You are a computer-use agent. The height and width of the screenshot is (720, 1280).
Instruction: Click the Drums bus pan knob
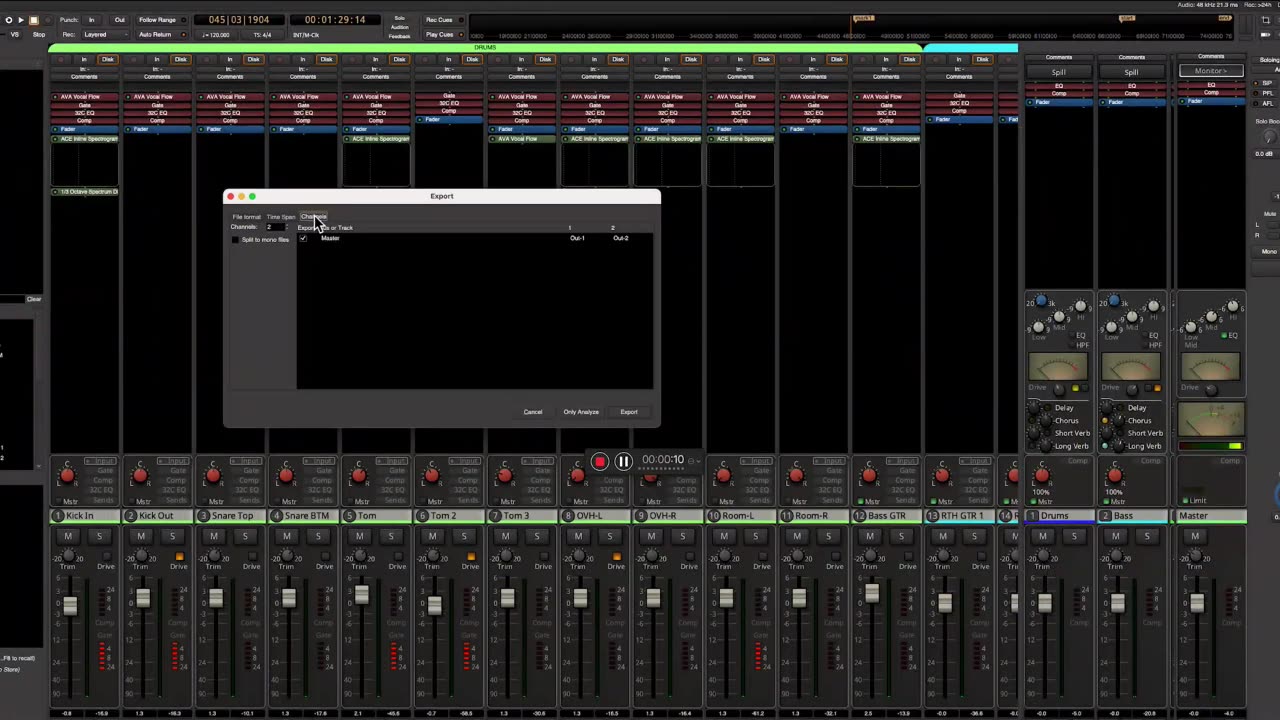click(x=1042, y=476)
